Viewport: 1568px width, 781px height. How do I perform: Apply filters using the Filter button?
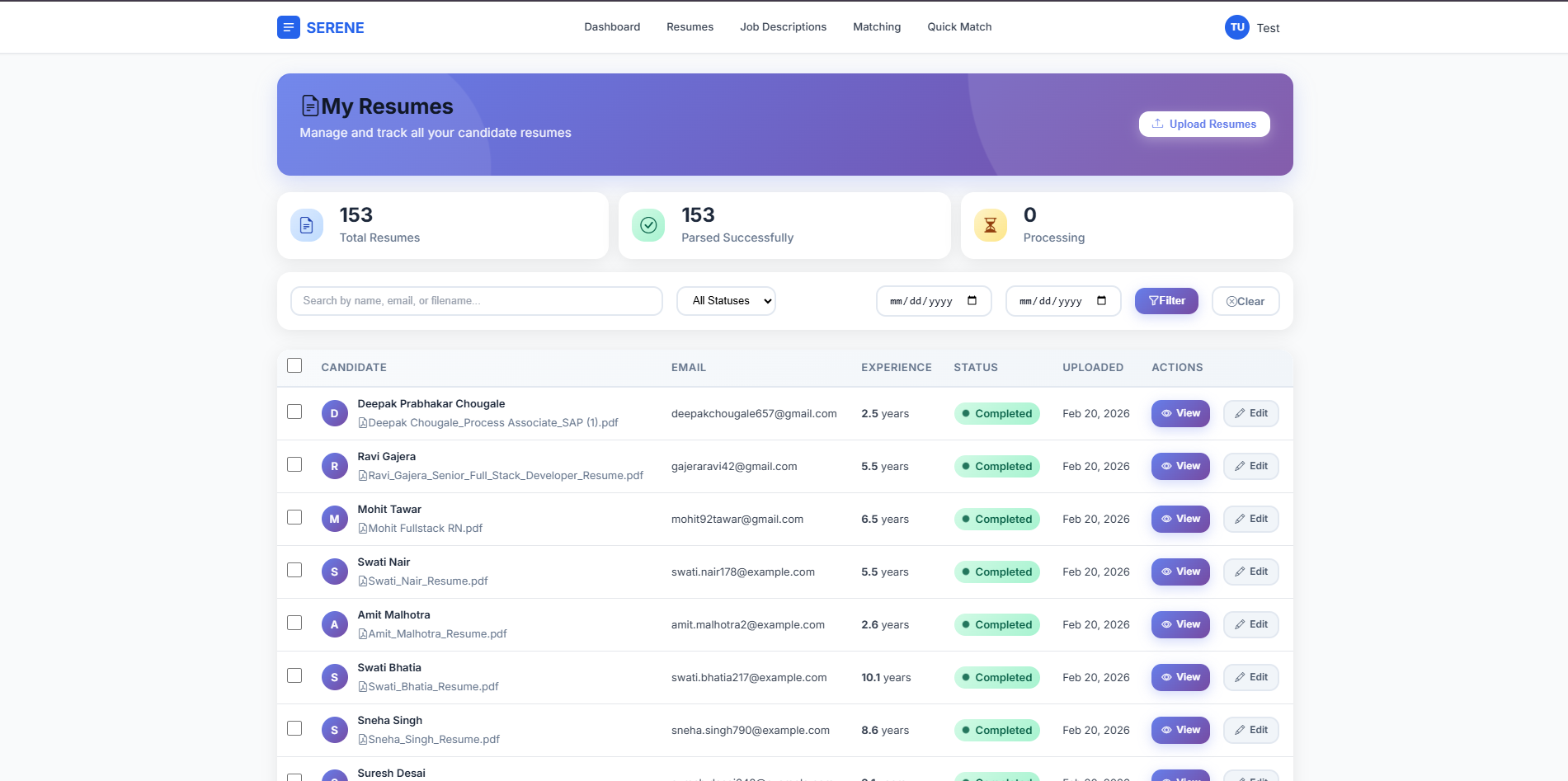(1166, 301)
